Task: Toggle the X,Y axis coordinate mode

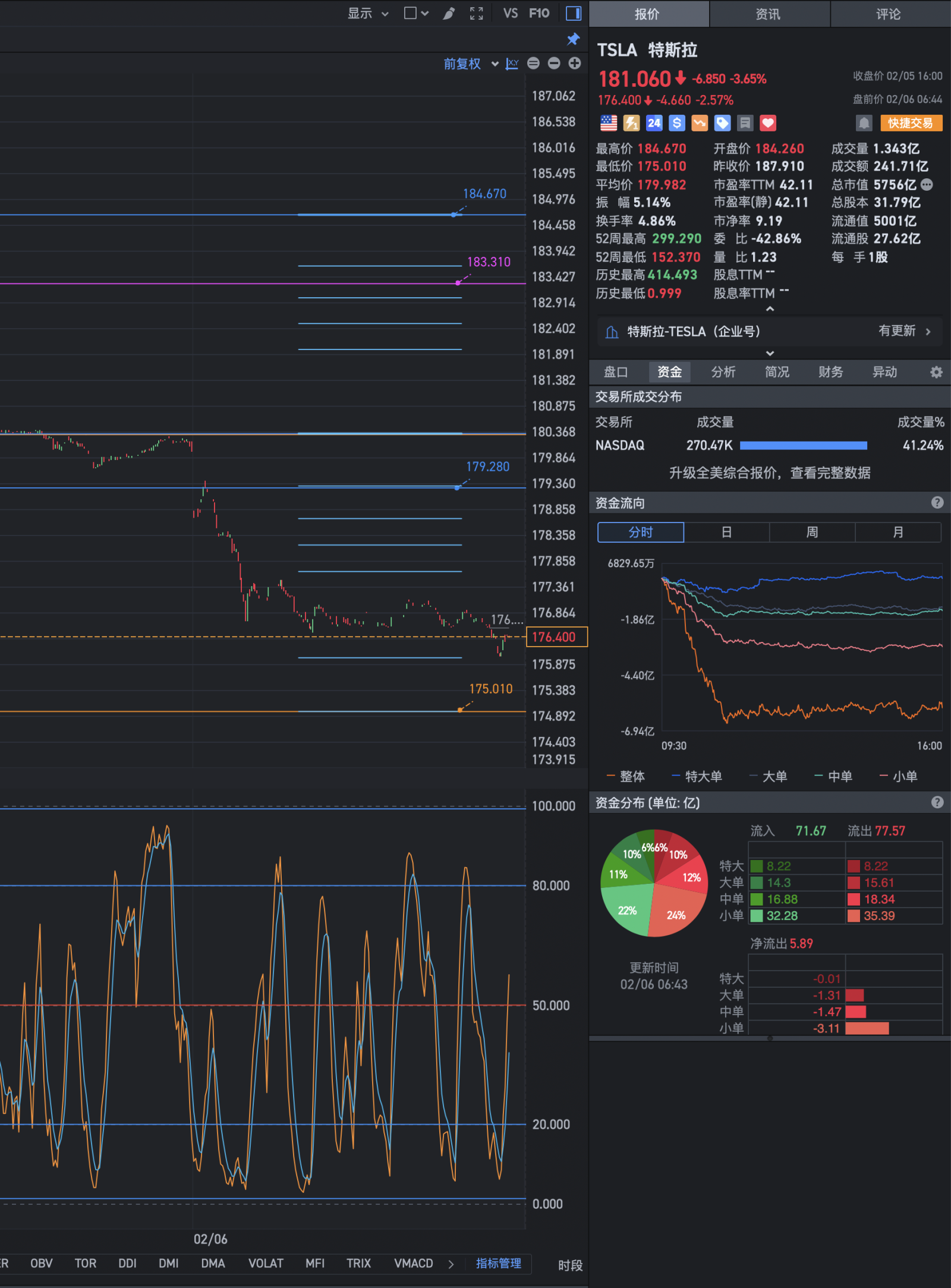Action: (512, 64)
